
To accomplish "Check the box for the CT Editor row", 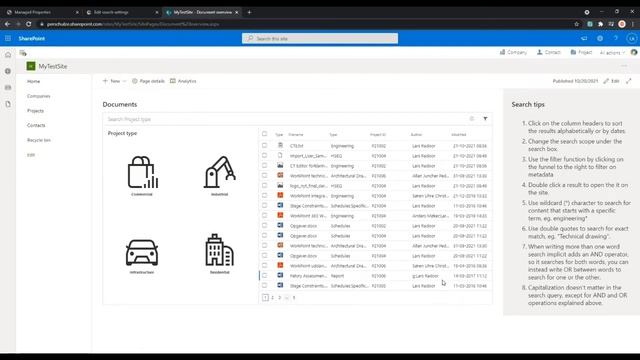I will tap(264, 165).
